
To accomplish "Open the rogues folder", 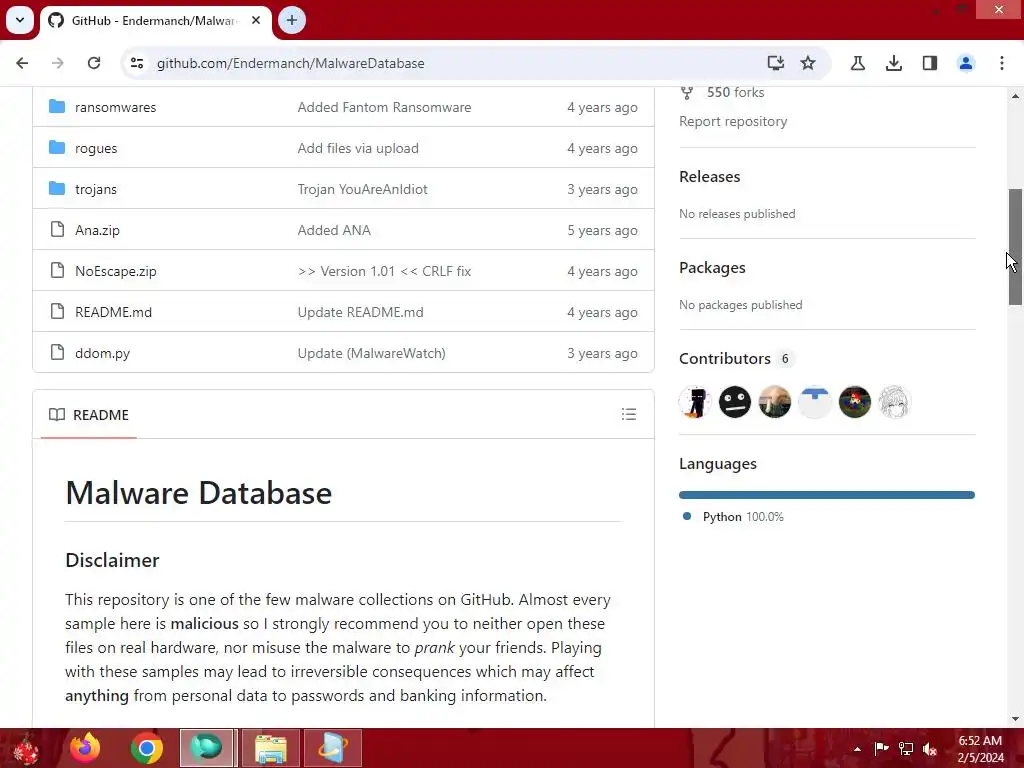I will click(96, 148).
